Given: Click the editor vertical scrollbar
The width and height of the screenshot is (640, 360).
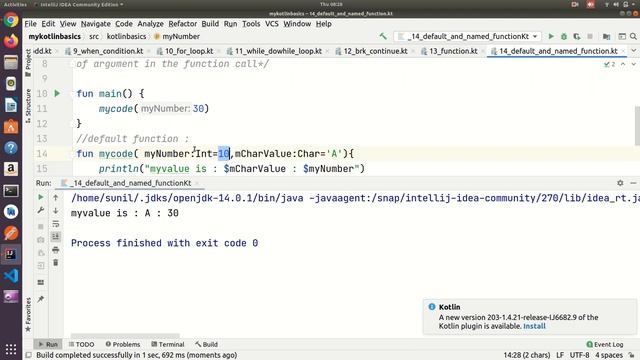Looking at the screenshot, I should [x=637, y=125].
